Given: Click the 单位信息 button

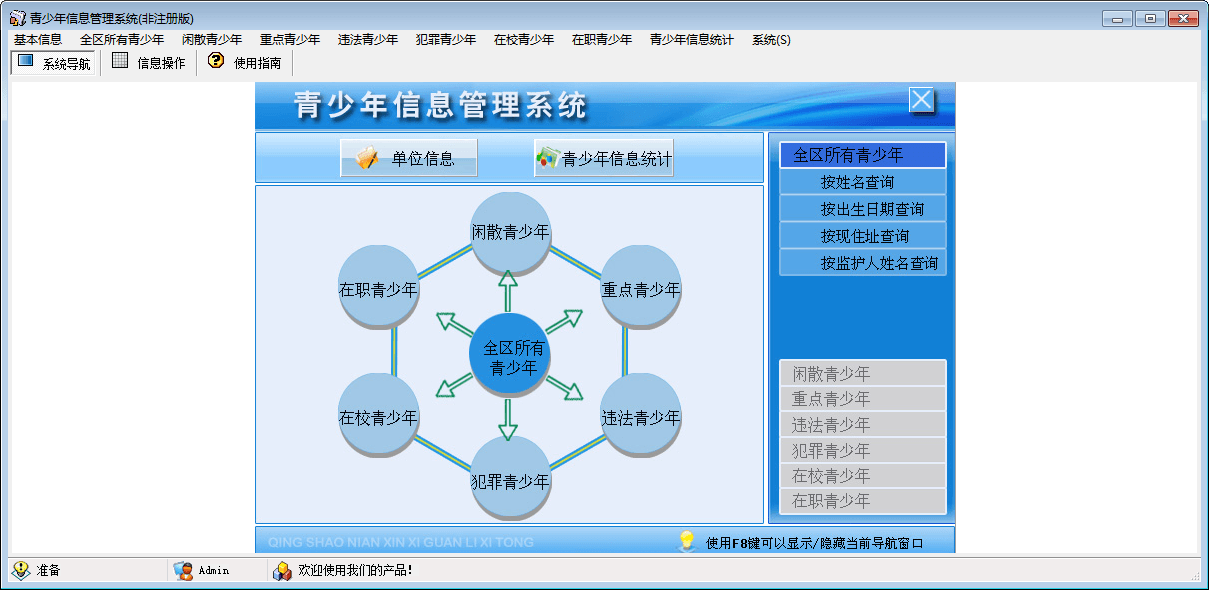Looking at the screenshot, I should (x=409, y=158).
